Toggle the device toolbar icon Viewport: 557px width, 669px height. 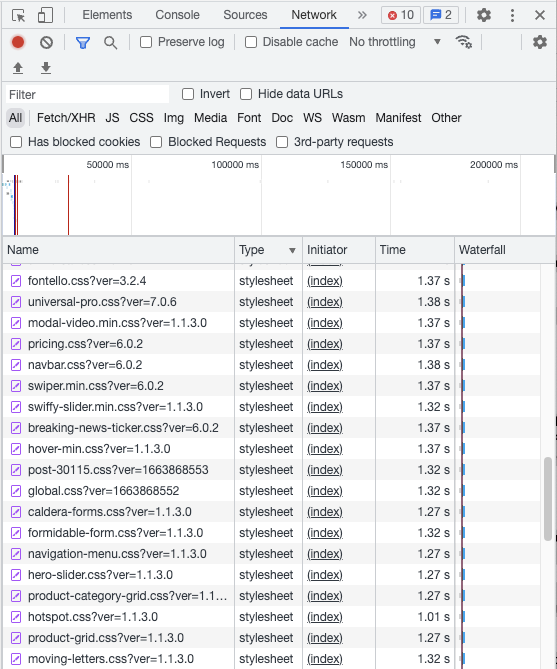click(45, 15)
